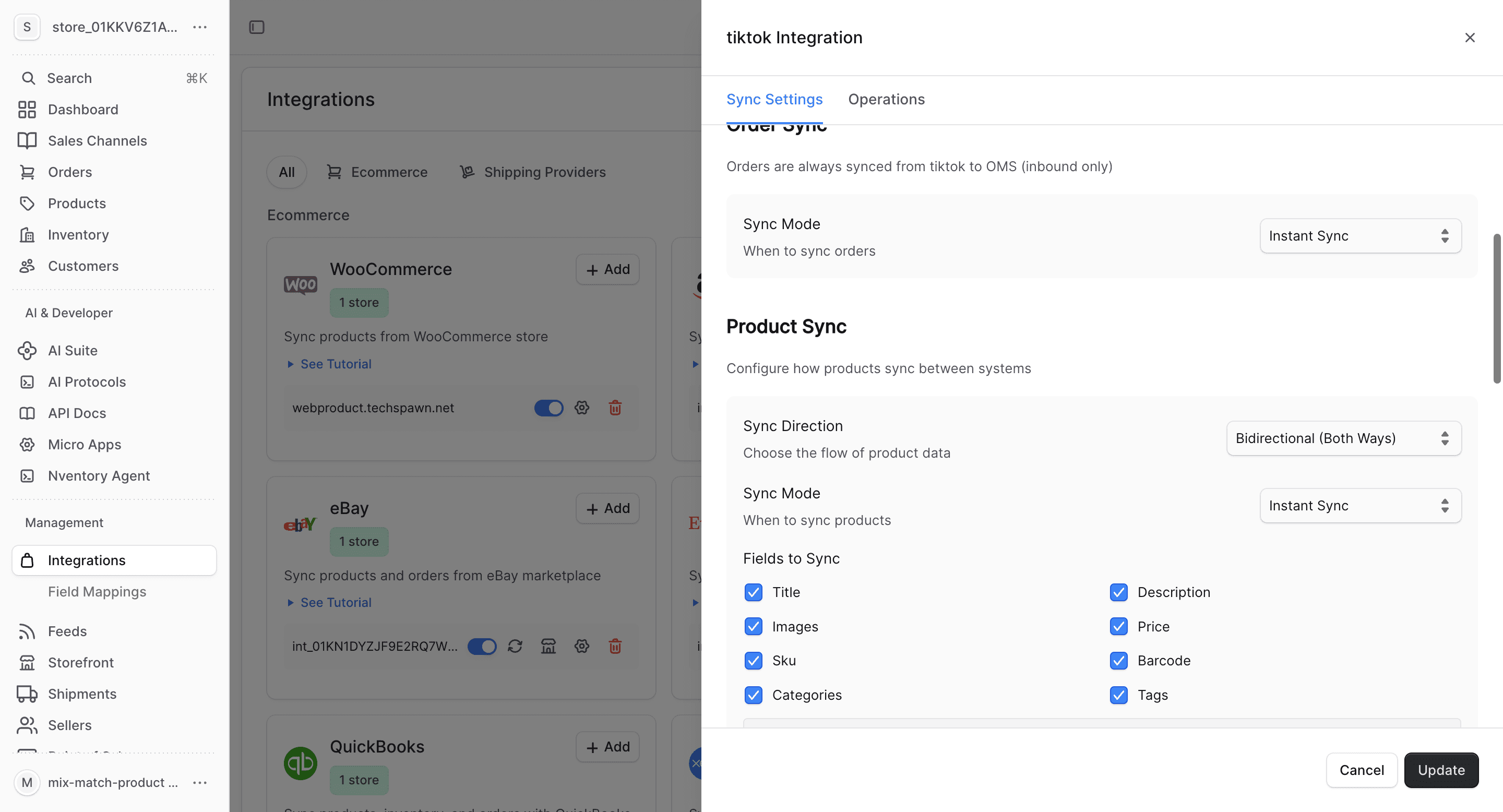Image resolution: width=1503 pixels, height=812 pixels.
Task: Click the QuickBooks logo thumbnail
Action: (x=301, y=763)
